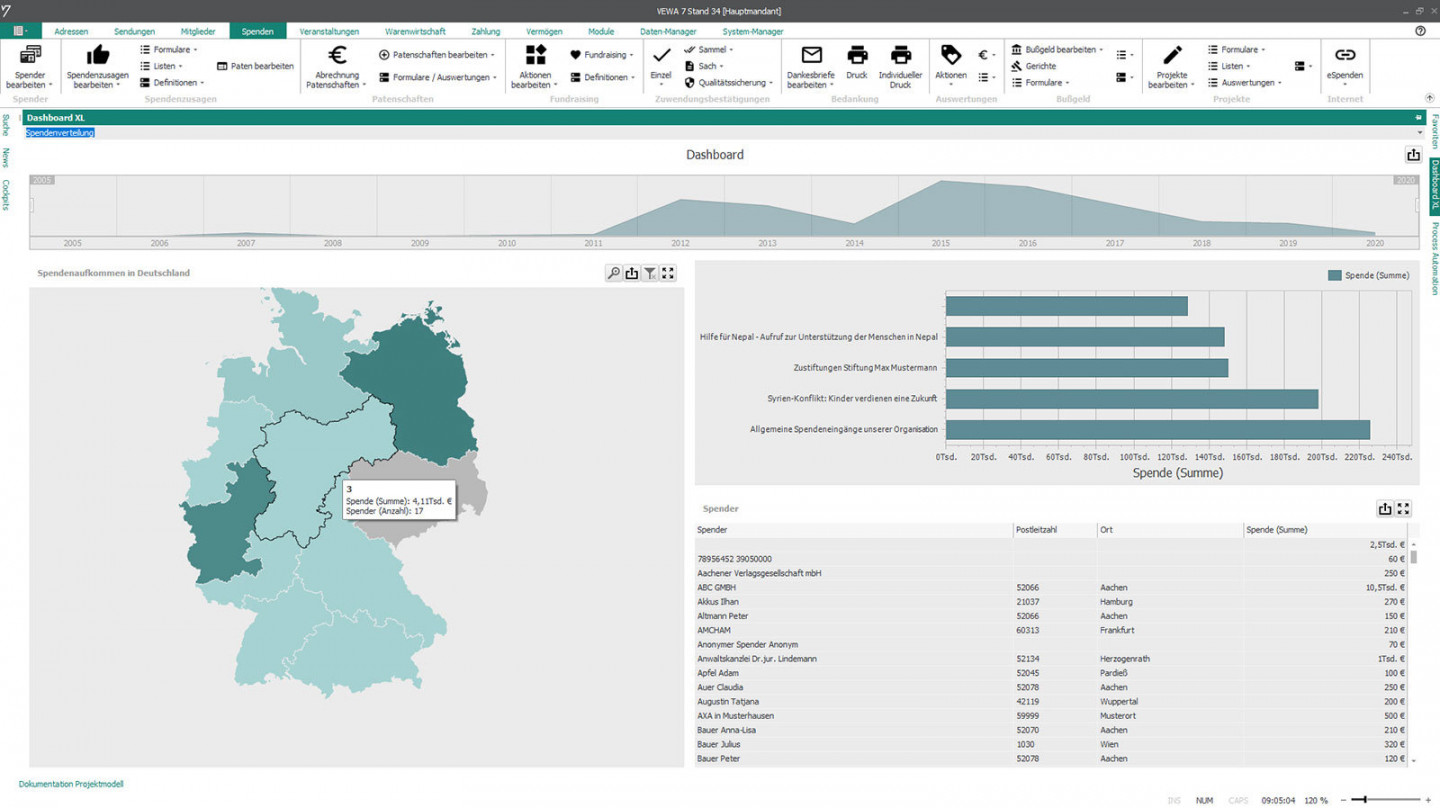The width and height of the screenshot is (1440, 808).
Task: Sort table by Spender column header
Action: 854,529
